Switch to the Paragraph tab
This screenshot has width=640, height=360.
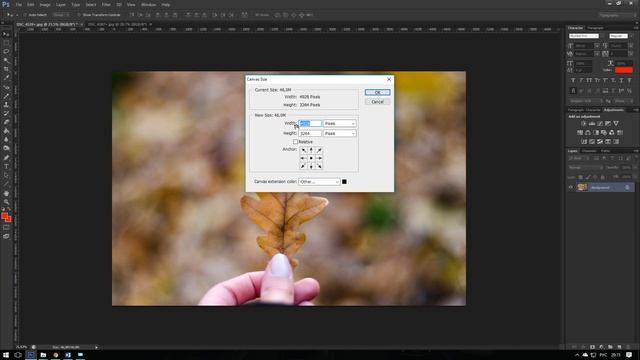[x=595, y=28]
